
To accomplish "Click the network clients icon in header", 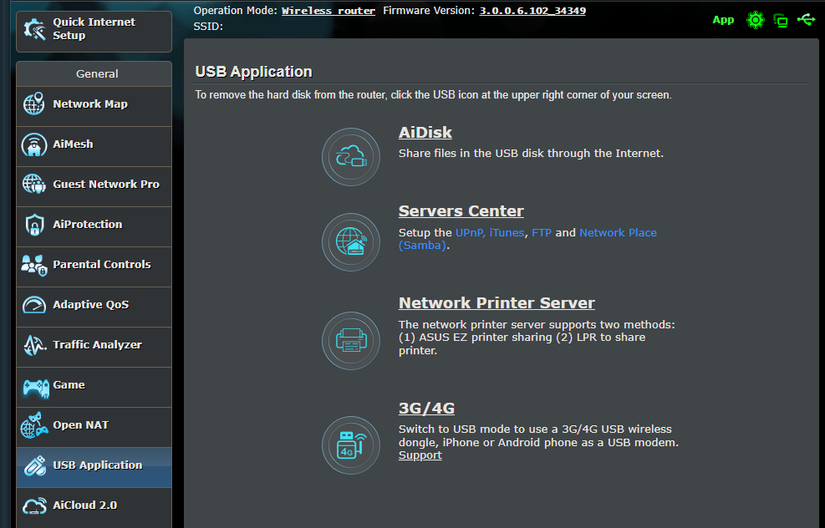I will pyautogui.click(x=781, y=20).
